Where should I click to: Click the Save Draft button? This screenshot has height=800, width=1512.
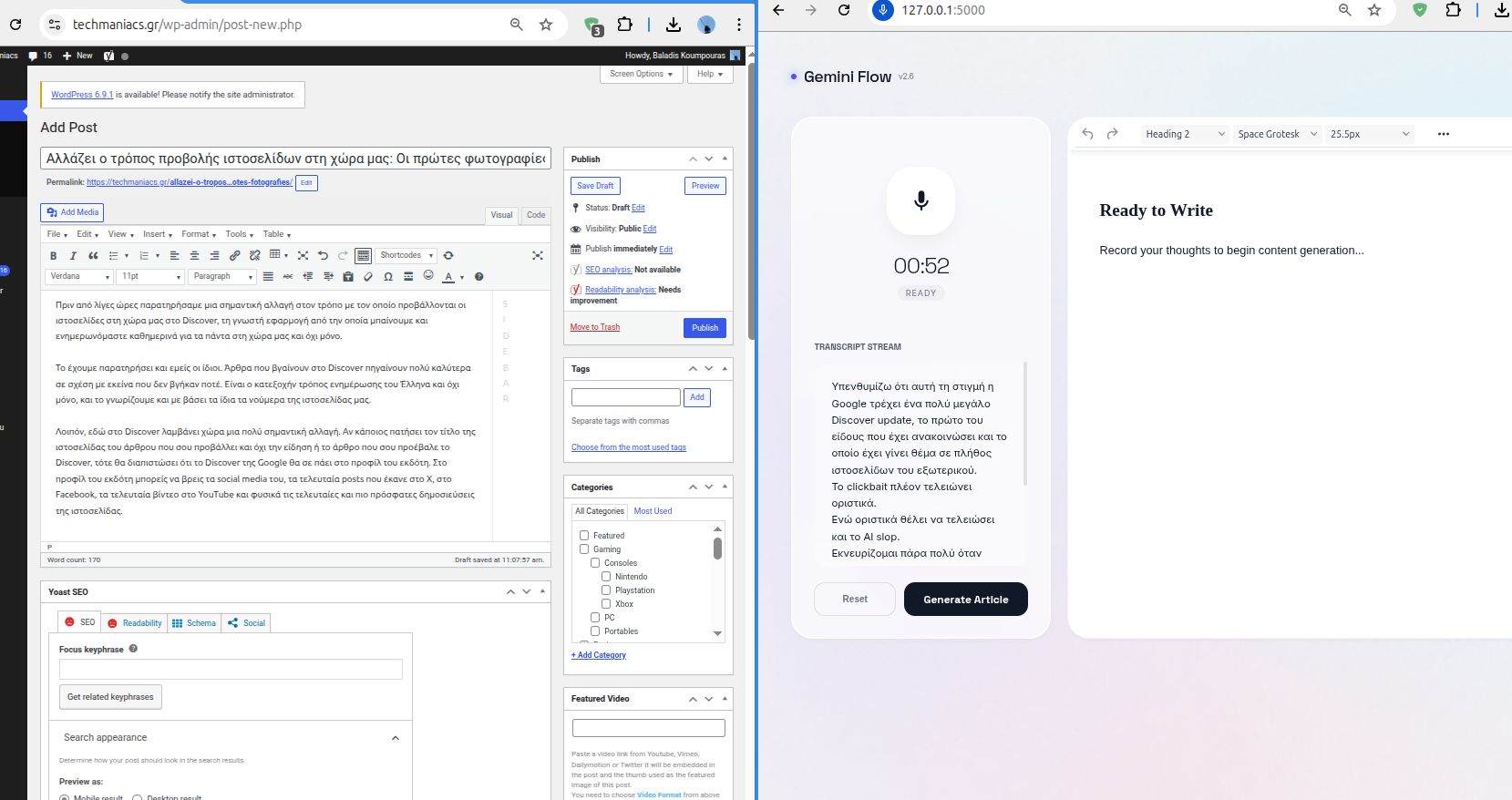595,186
